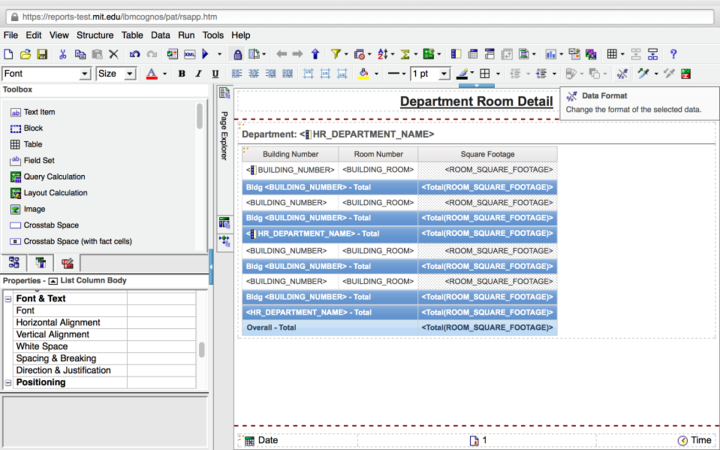Click the Run Report play icon
Screen dimensions: 720x450
(x=205, y=54)
